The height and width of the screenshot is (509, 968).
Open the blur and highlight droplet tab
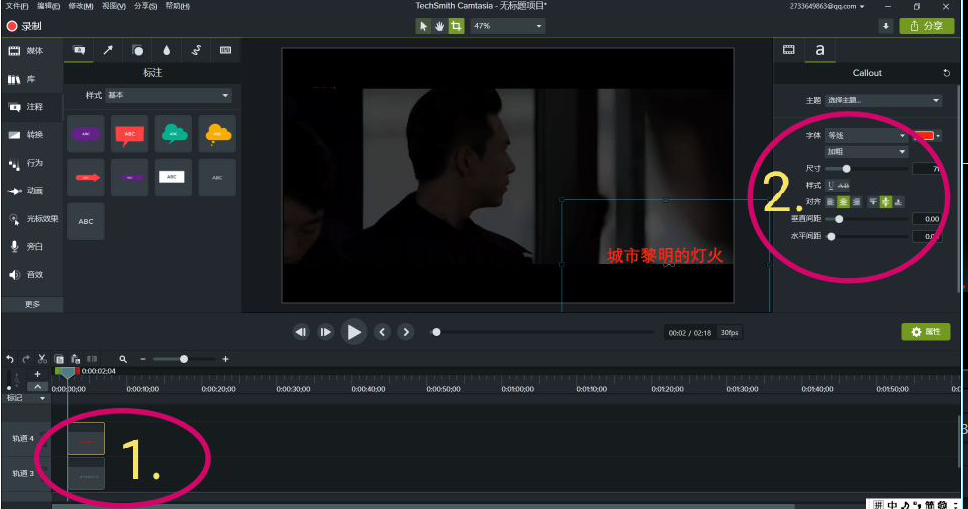click(166, 50)
